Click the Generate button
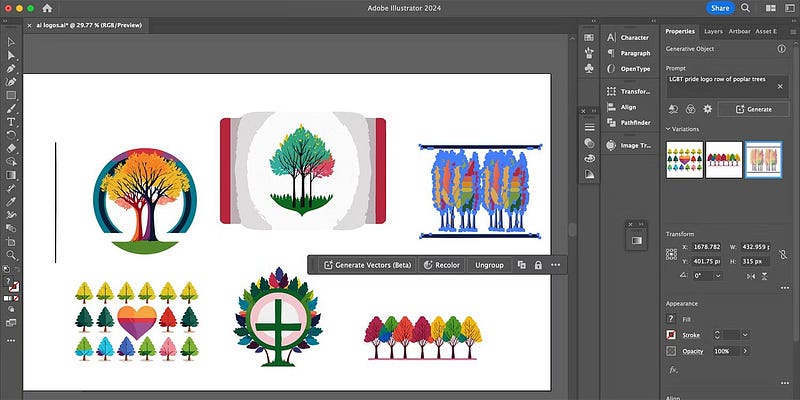 753,108
